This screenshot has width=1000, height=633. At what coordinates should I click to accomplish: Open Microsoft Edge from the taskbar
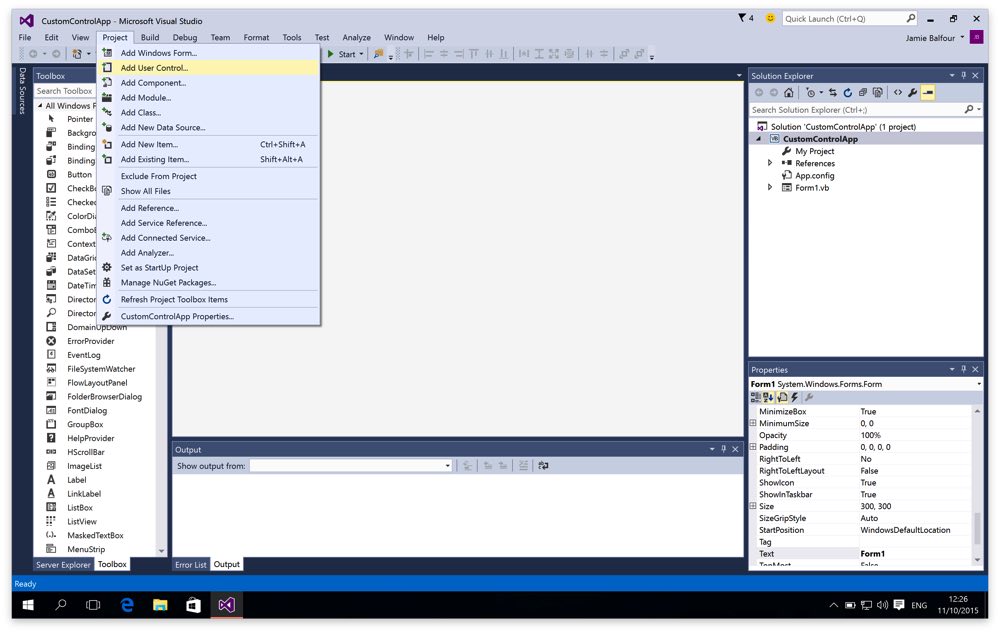127,604
